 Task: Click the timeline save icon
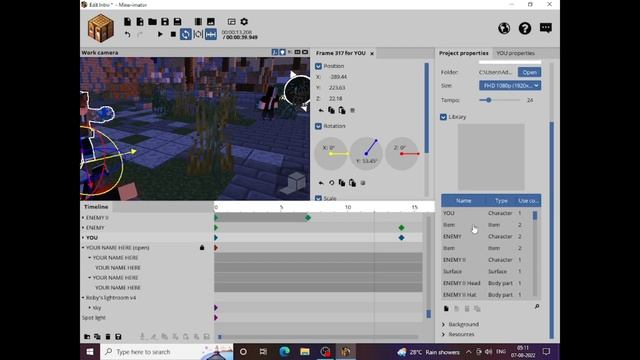click(x=118, y=337)
